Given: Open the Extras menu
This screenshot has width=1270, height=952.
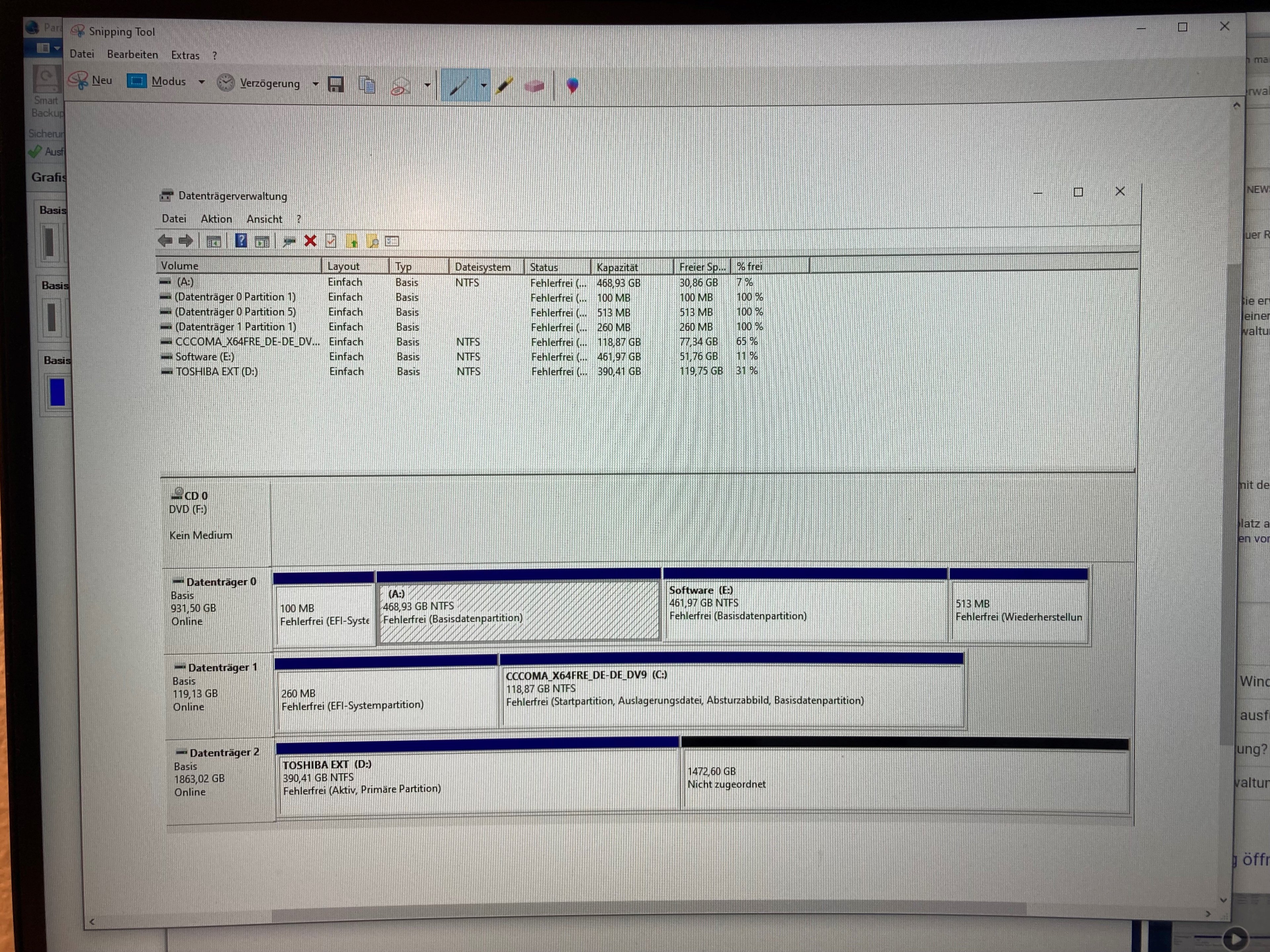Looking at the screenshot, I should point(185,55).
